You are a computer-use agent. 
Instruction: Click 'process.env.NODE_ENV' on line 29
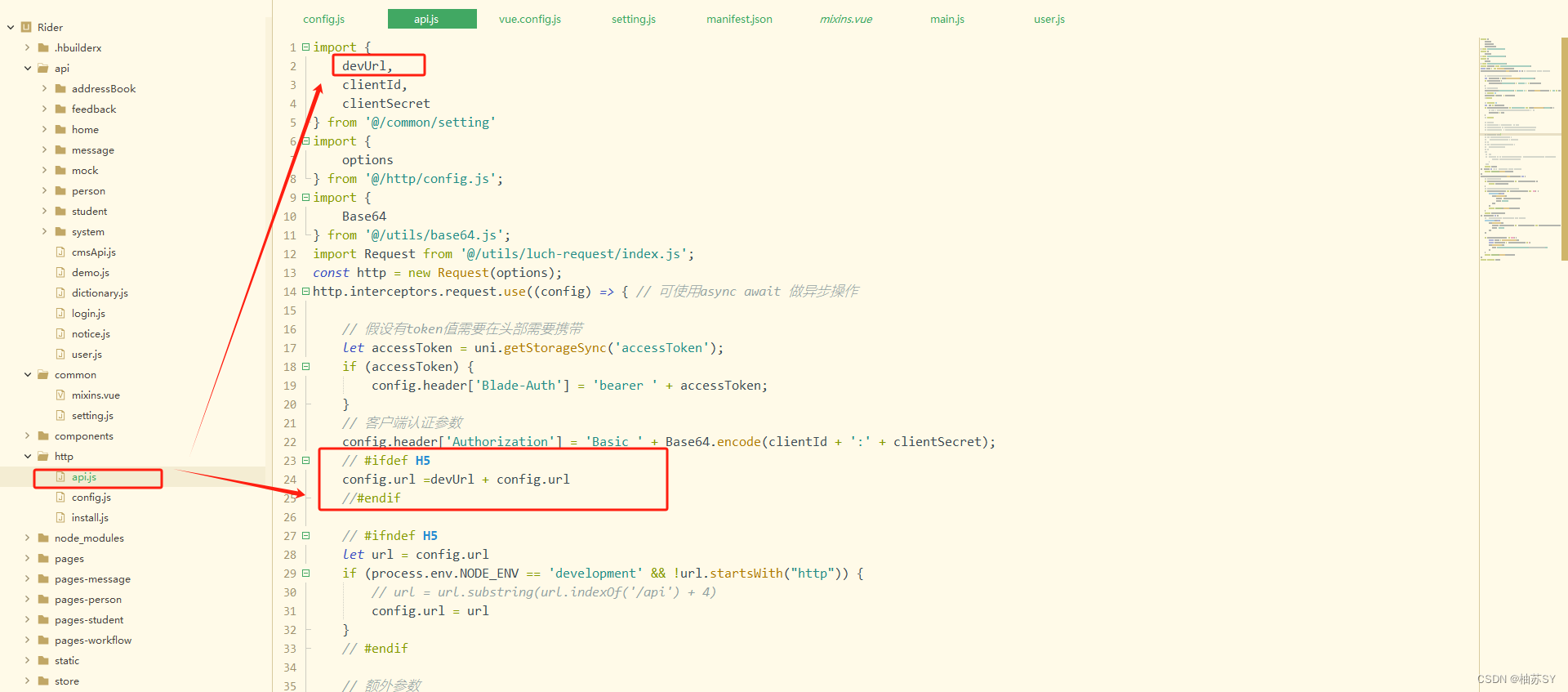click(x=445, y=574)
